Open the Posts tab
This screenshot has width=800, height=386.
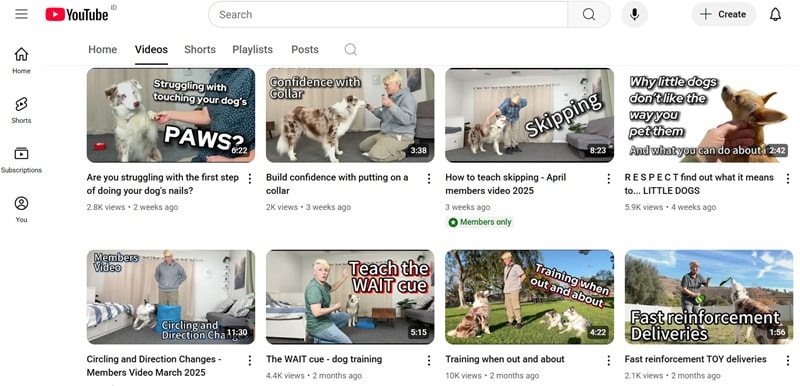pos(305,49)
